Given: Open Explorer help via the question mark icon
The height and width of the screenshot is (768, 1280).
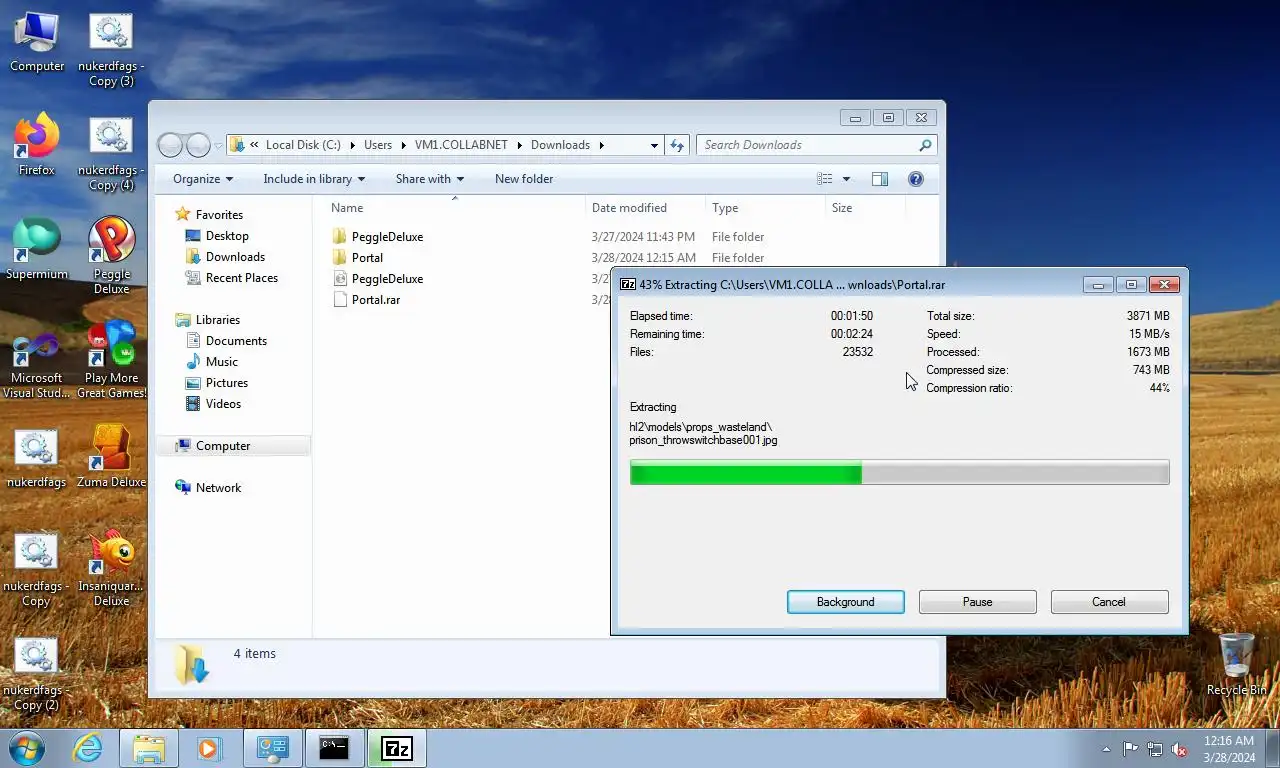Looking at the screenshot, I should pos(915,179).
